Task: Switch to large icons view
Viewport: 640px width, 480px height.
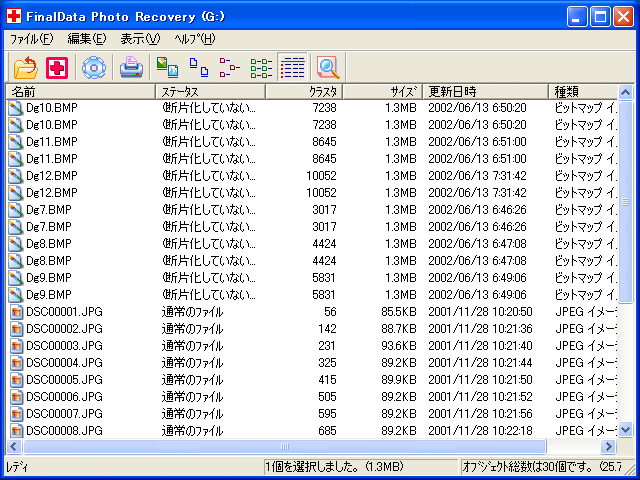Action: [199, 67]
